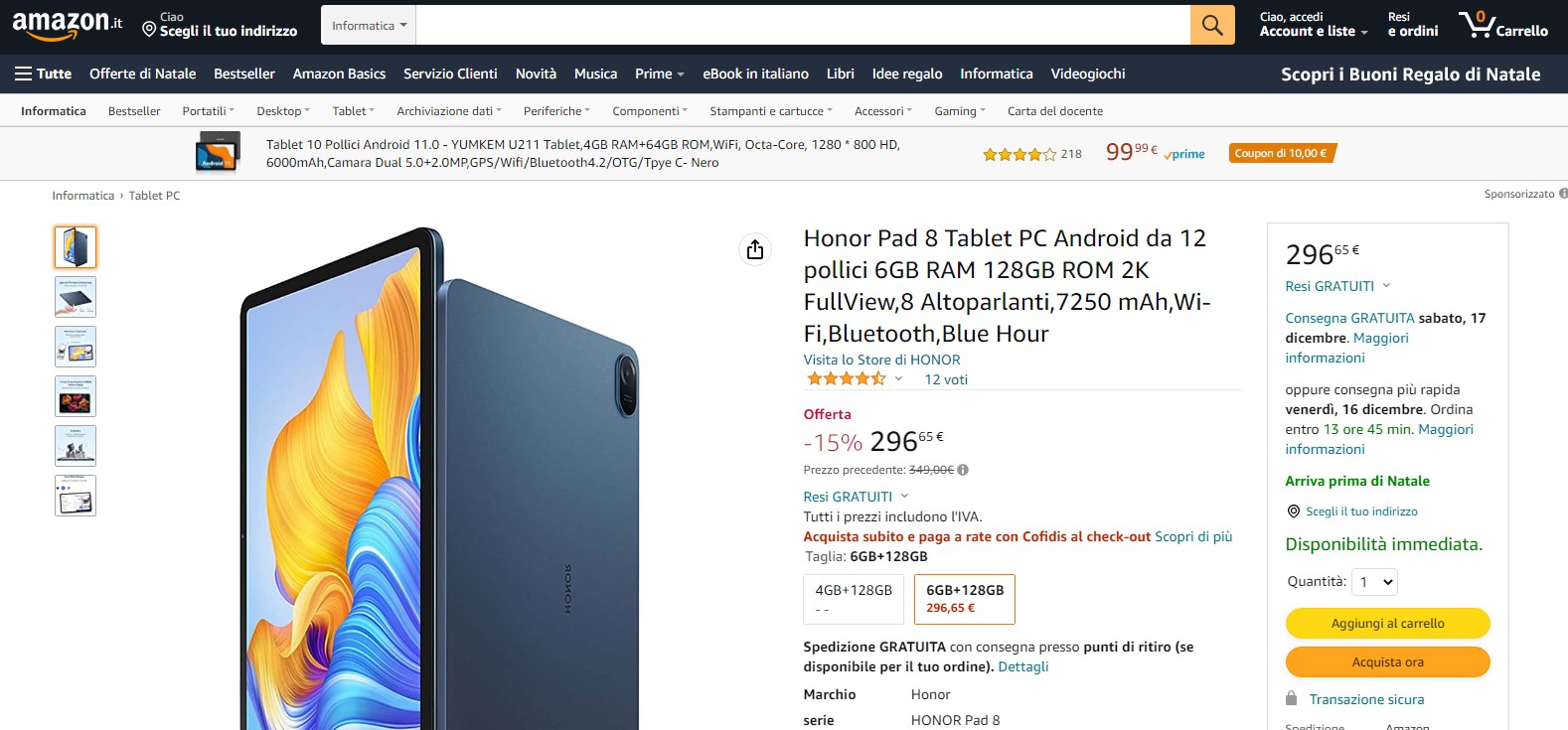Open Offerte di Natale menu item

pos(142,73)
